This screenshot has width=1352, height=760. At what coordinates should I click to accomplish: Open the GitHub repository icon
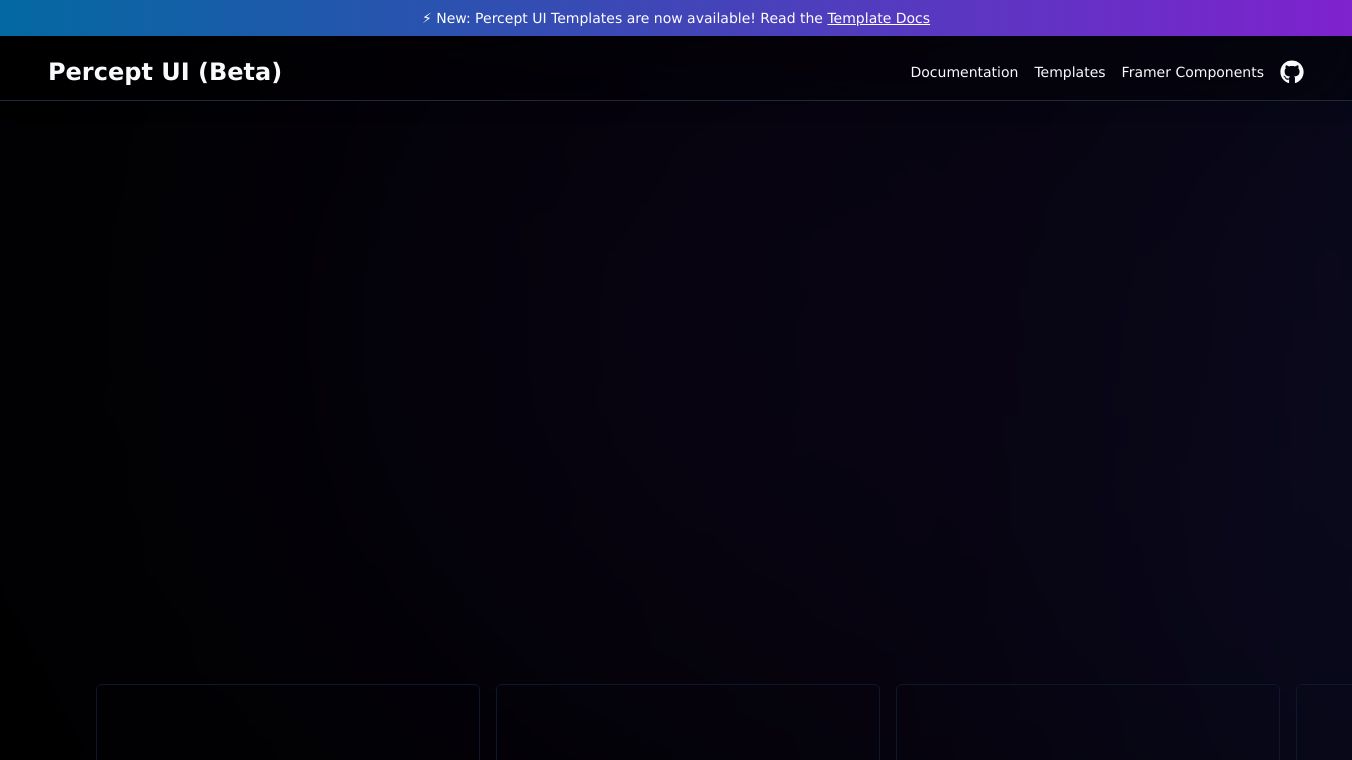tap(1292, 72)
